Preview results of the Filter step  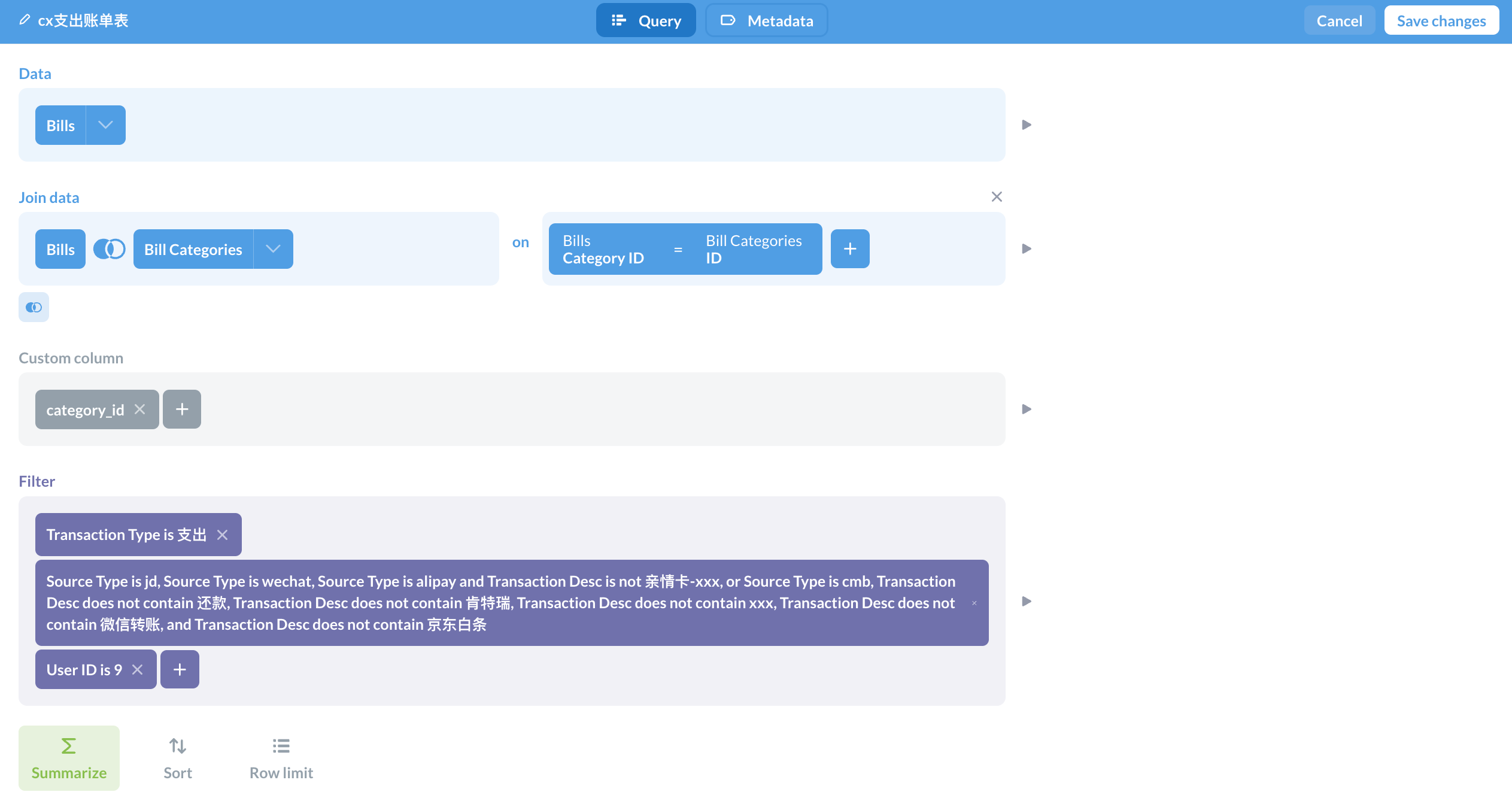click(x=1027, y=601)
